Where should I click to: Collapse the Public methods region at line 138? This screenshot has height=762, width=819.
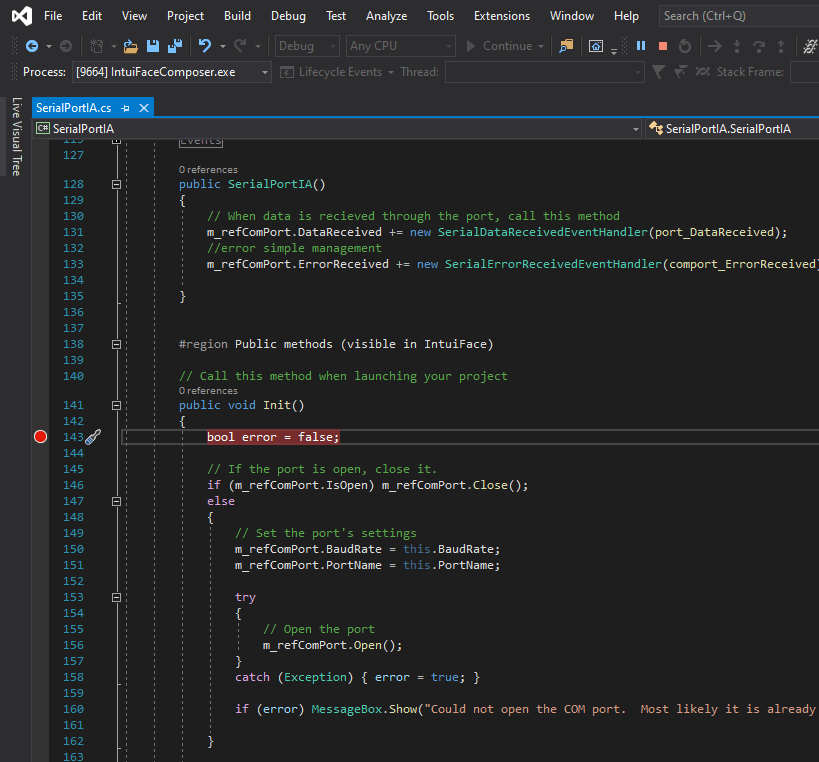coord(116,344)
